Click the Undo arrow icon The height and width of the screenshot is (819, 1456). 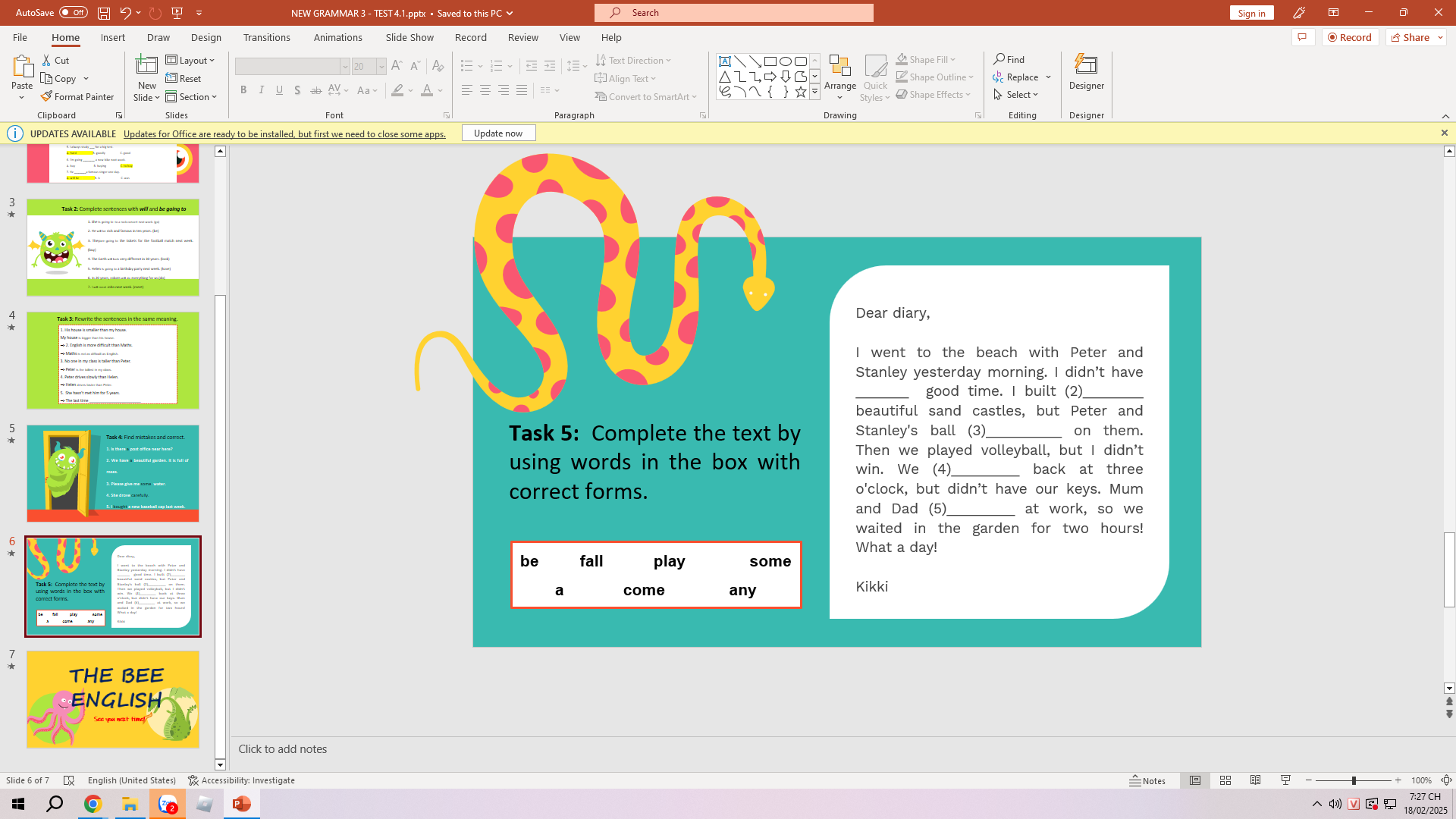[x=125, y=13]
